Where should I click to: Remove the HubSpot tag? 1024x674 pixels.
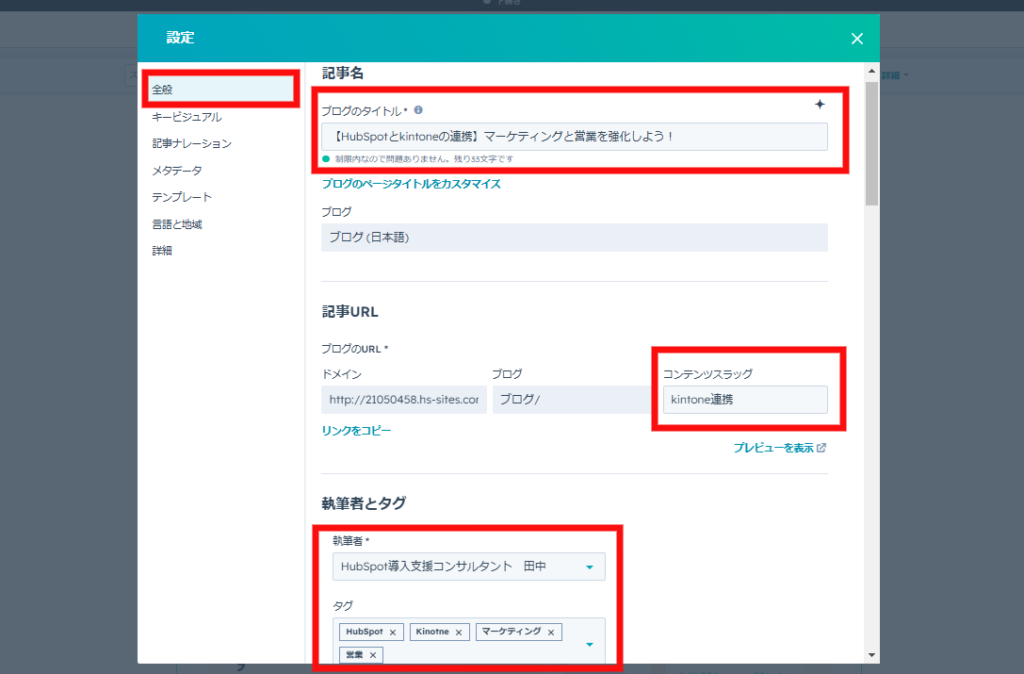[392, 632]
